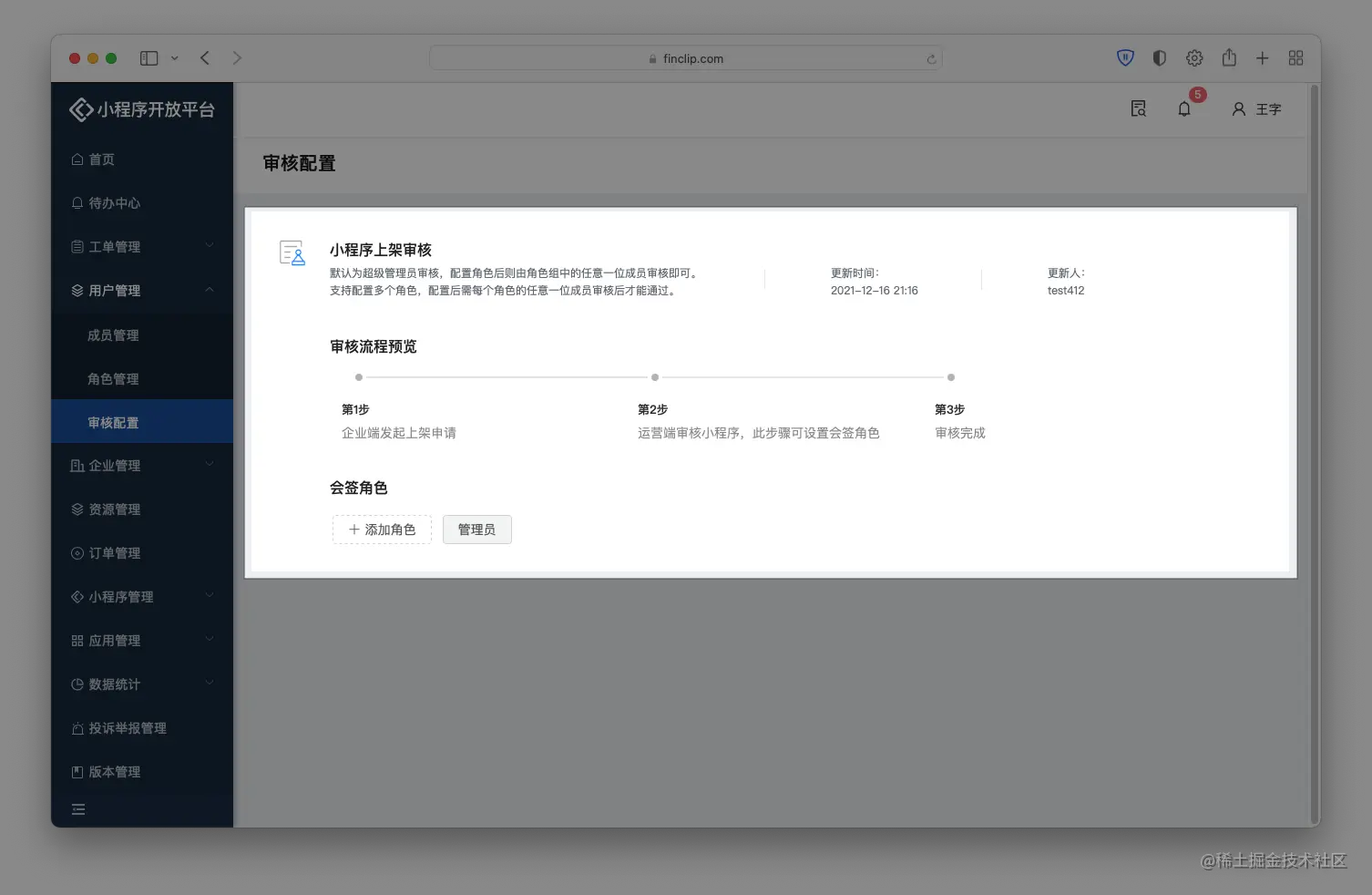Open the 待办中心 menu item

[x=142, y=203]
